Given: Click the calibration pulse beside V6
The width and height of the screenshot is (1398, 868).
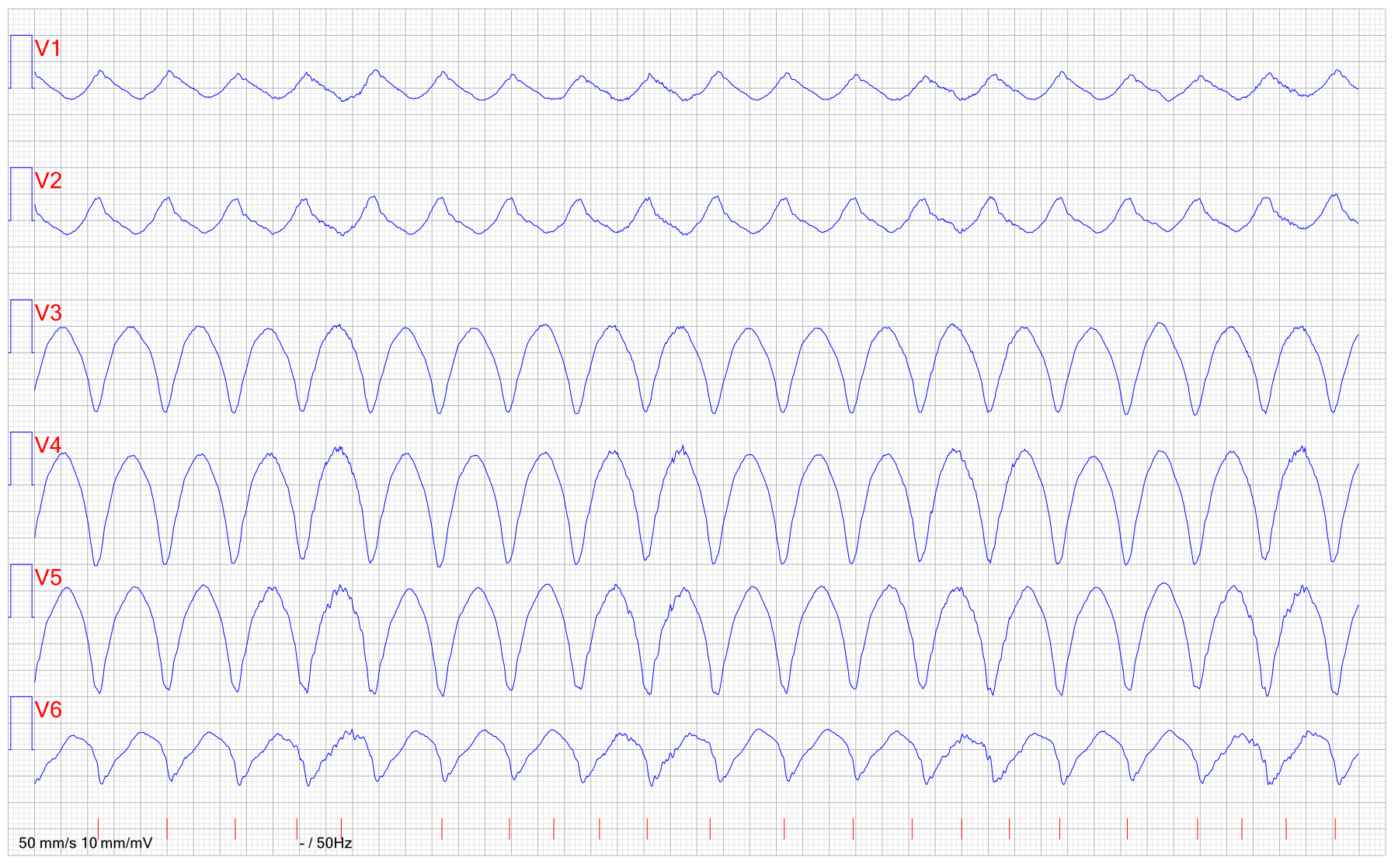Looking at the screenshot, I should coord(21,723).
